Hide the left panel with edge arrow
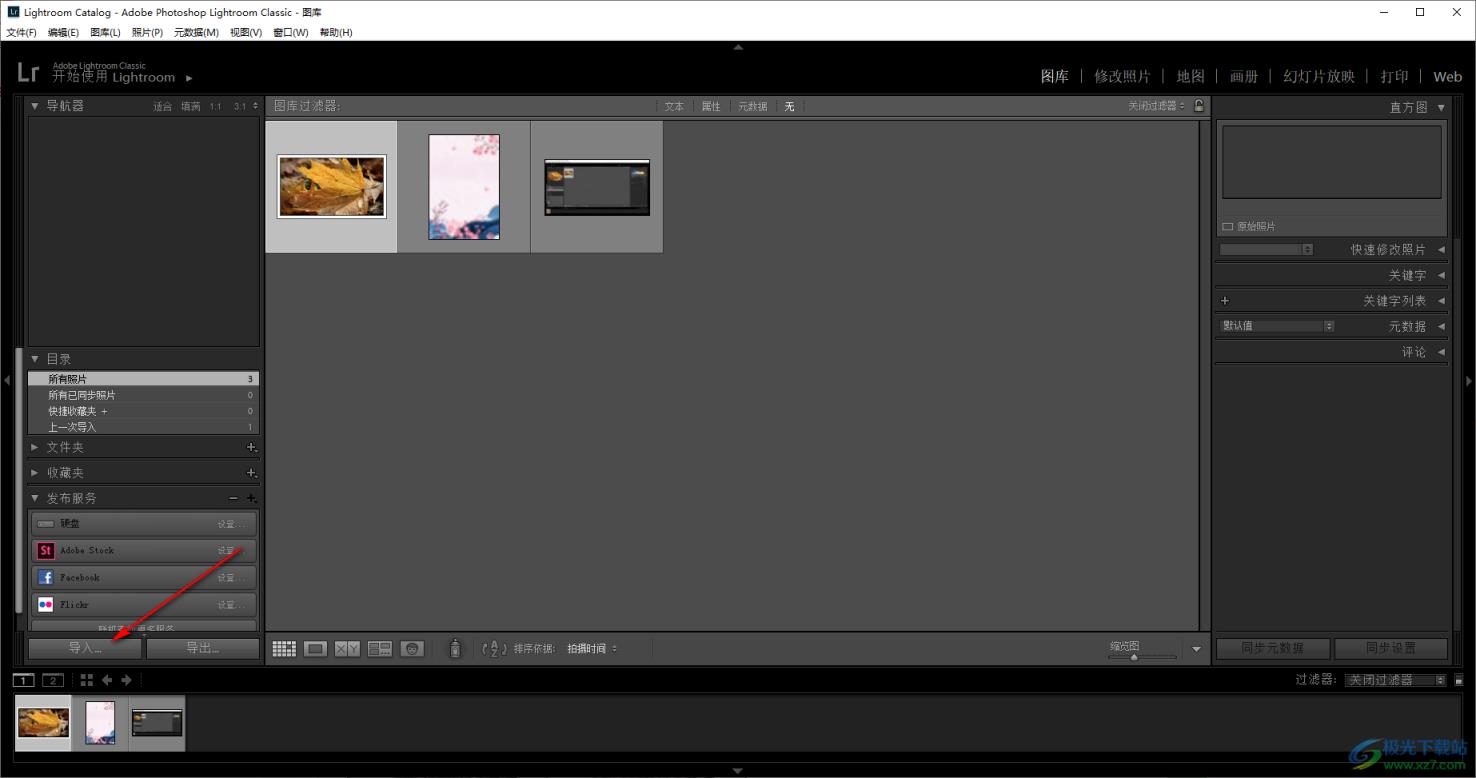This screenshot has height=778, width=1476. click(6, 380)
